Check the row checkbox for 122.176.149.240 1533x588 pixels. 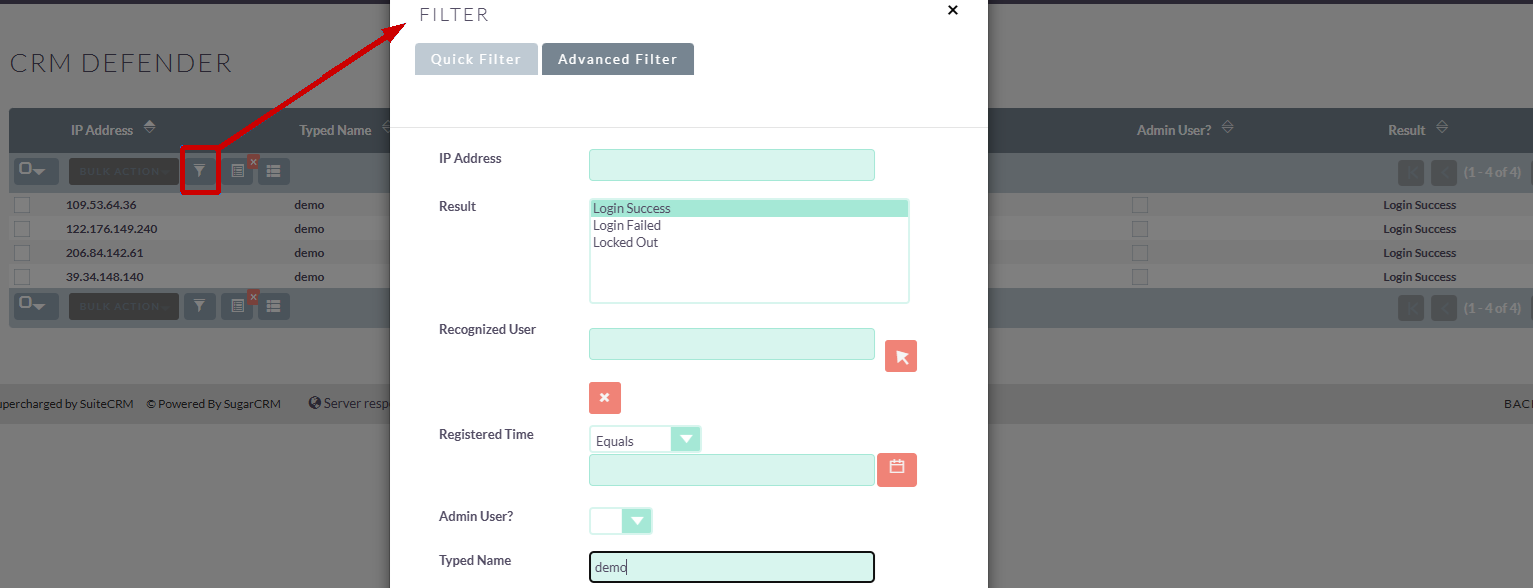(x=22, y=229)
